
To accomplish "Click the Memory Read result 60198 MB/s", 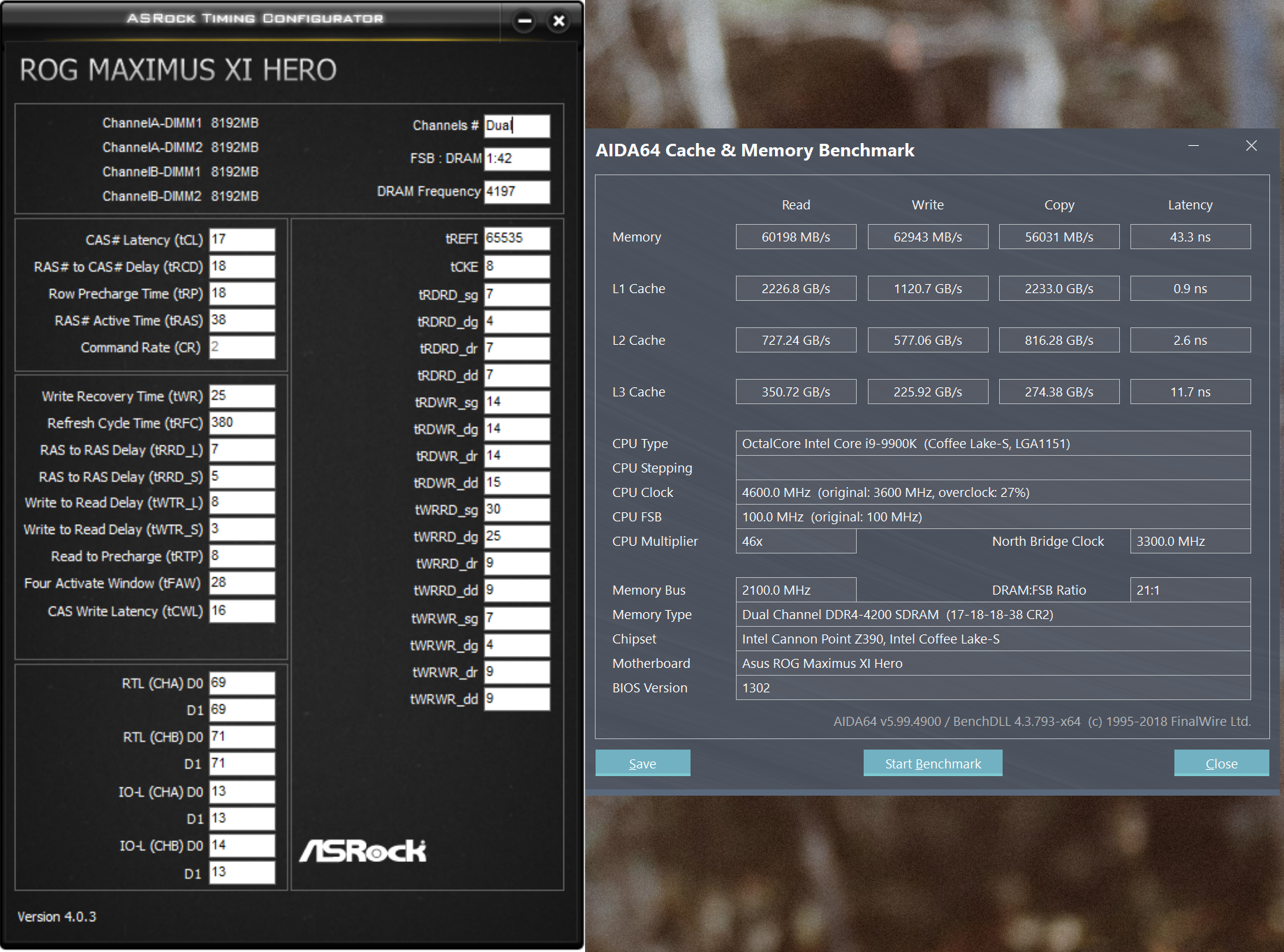I will pyautogui.click(x=796, y=237).
